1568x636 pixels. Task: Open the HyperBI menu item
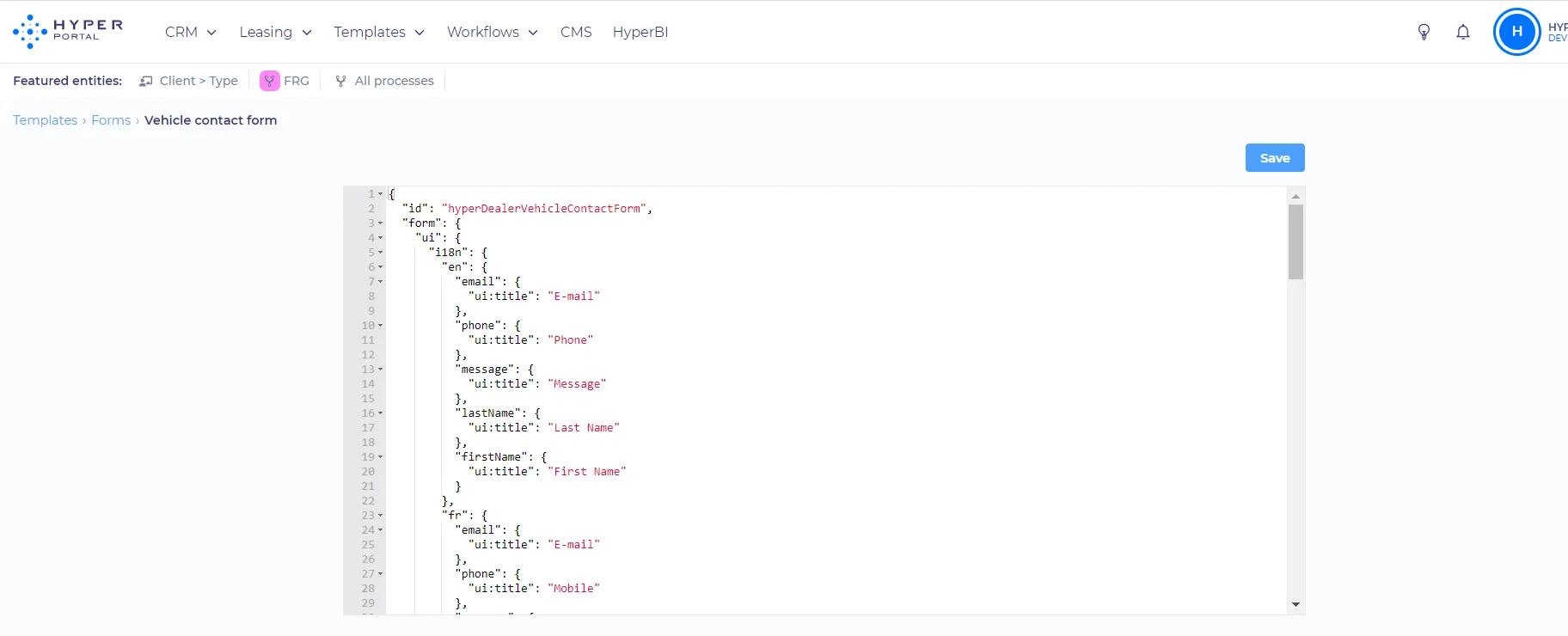pos(640,32)
